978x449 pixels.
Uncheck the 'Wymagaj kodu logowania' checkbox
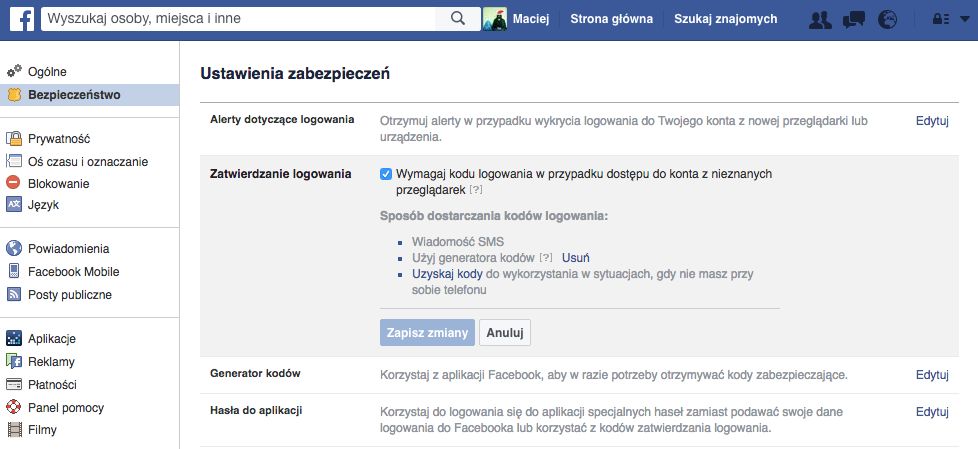386,173
